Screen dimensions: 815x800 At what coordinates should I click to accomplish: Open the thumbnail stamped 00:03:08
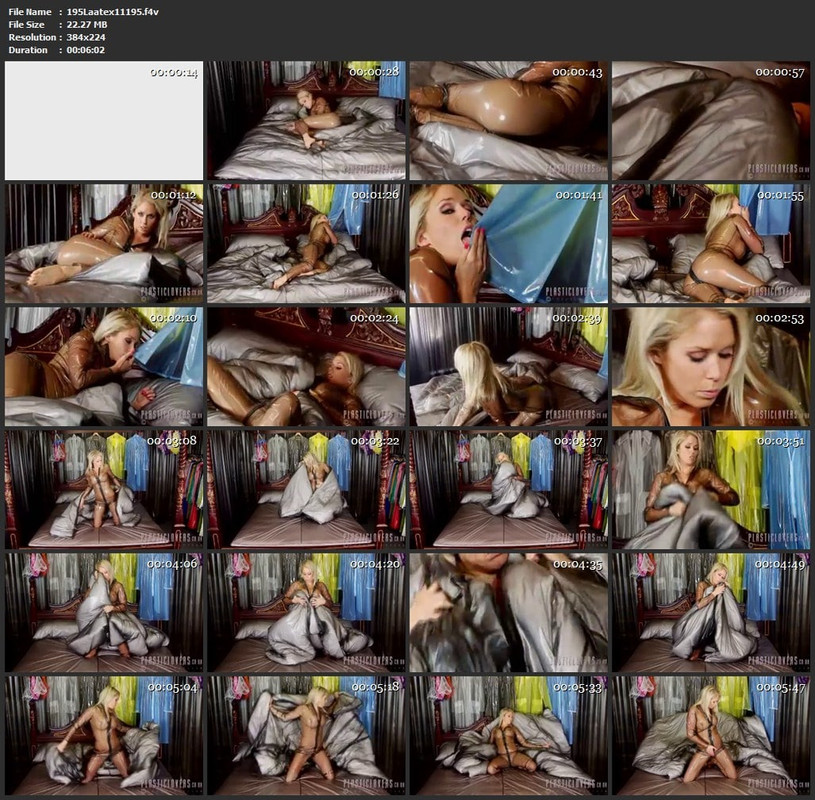[104, 489]
